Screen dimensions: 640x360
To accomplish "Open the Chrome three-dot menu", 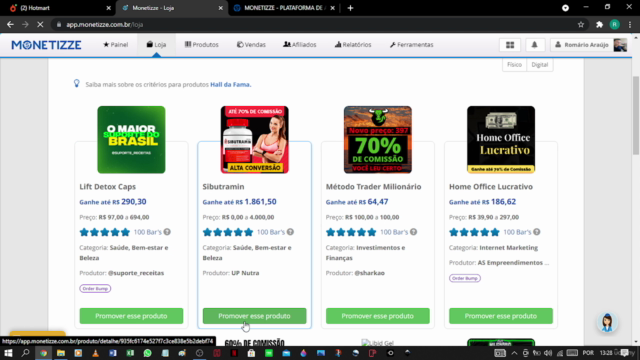I will pyautogui.click(x=630, y=24).
